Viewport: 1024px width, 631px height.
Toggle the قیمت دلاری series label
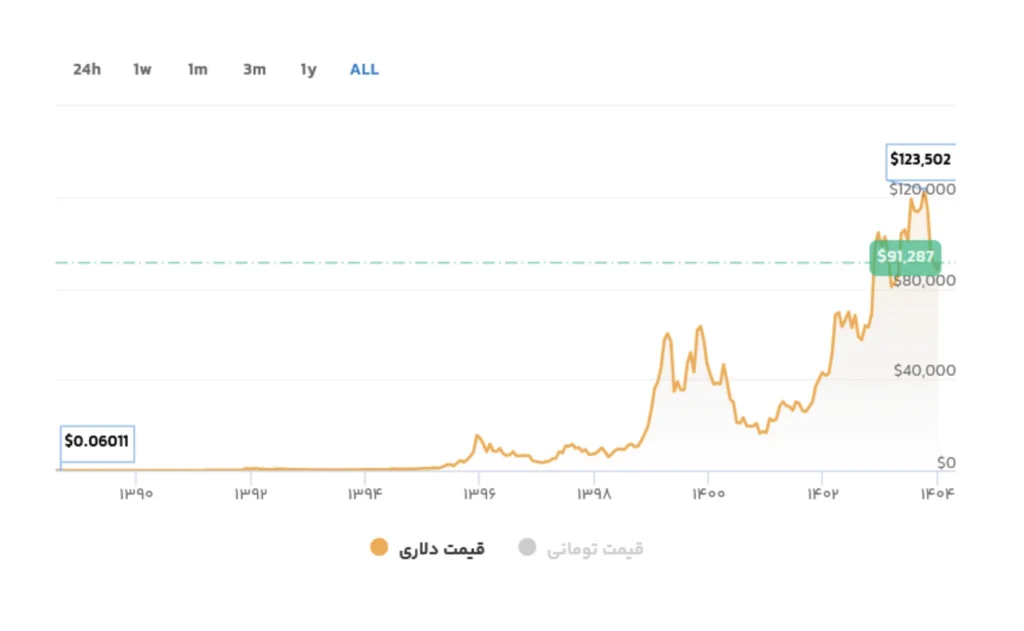pos(441,548)
